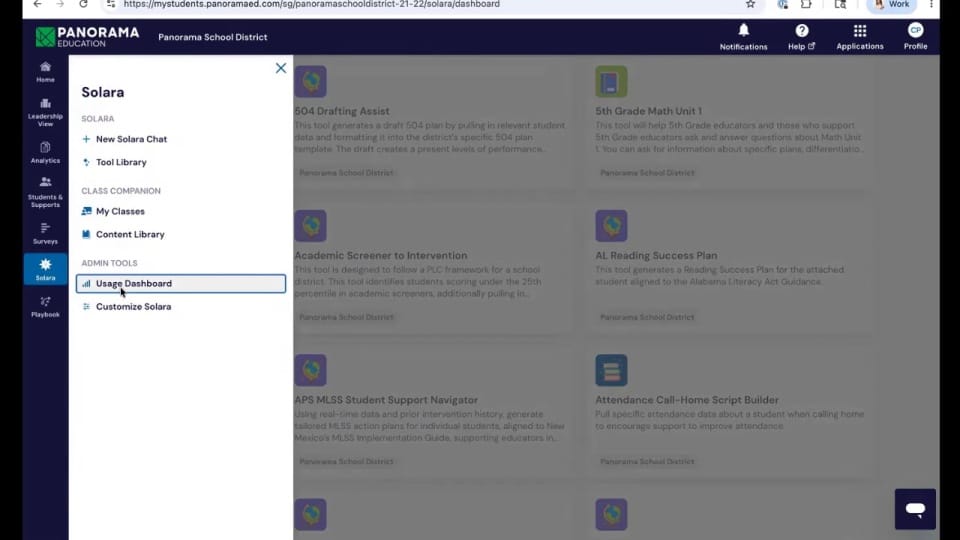
Task: Open Surveys in the sidebar
Action: pos(45,233)
